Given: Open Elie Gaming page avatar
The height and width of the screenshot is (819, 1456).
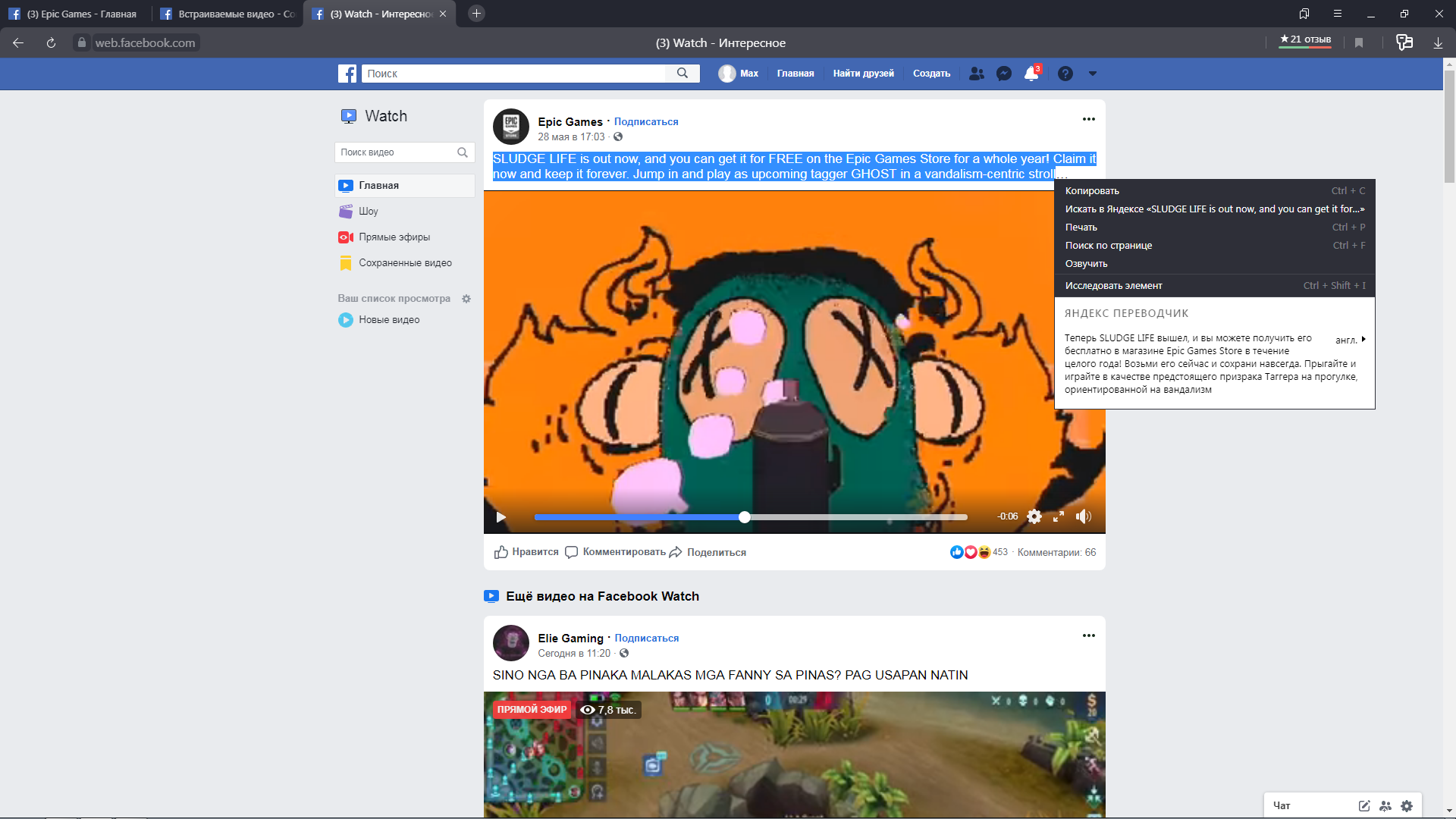Looking at the screenshot, I should [511, 643].
